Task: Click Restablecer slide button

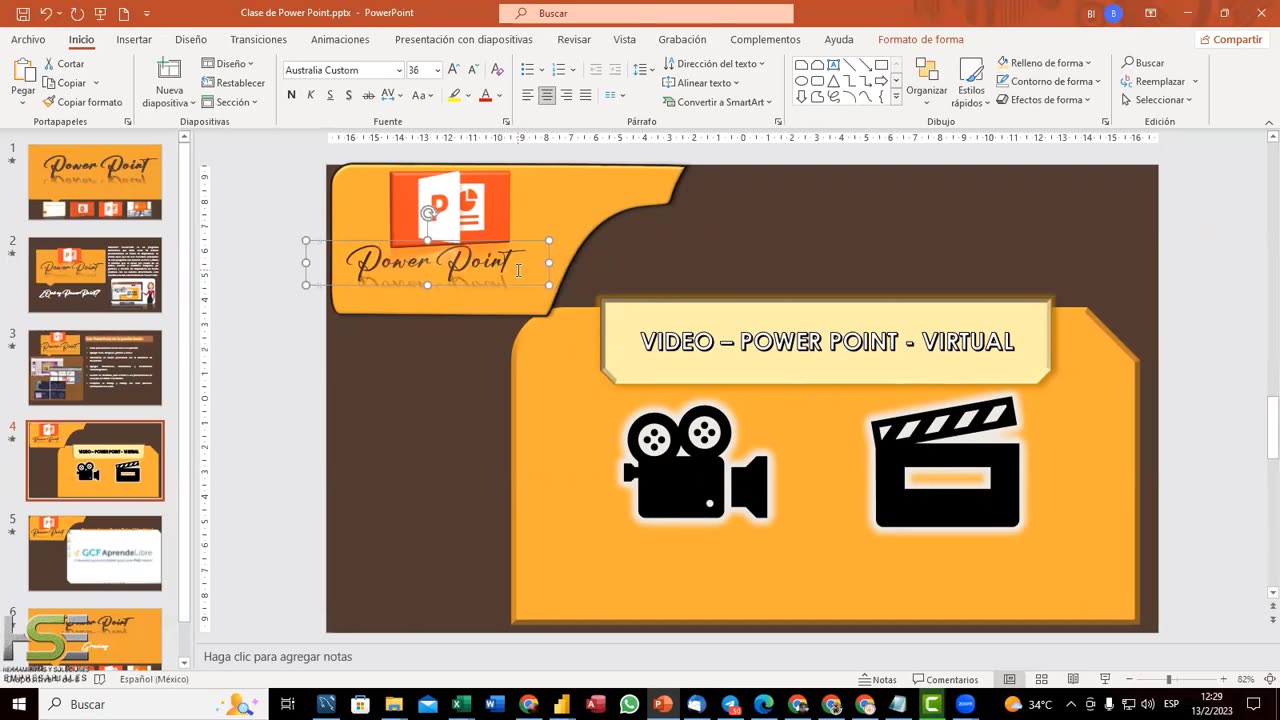Action: click(x=233, y=83)
